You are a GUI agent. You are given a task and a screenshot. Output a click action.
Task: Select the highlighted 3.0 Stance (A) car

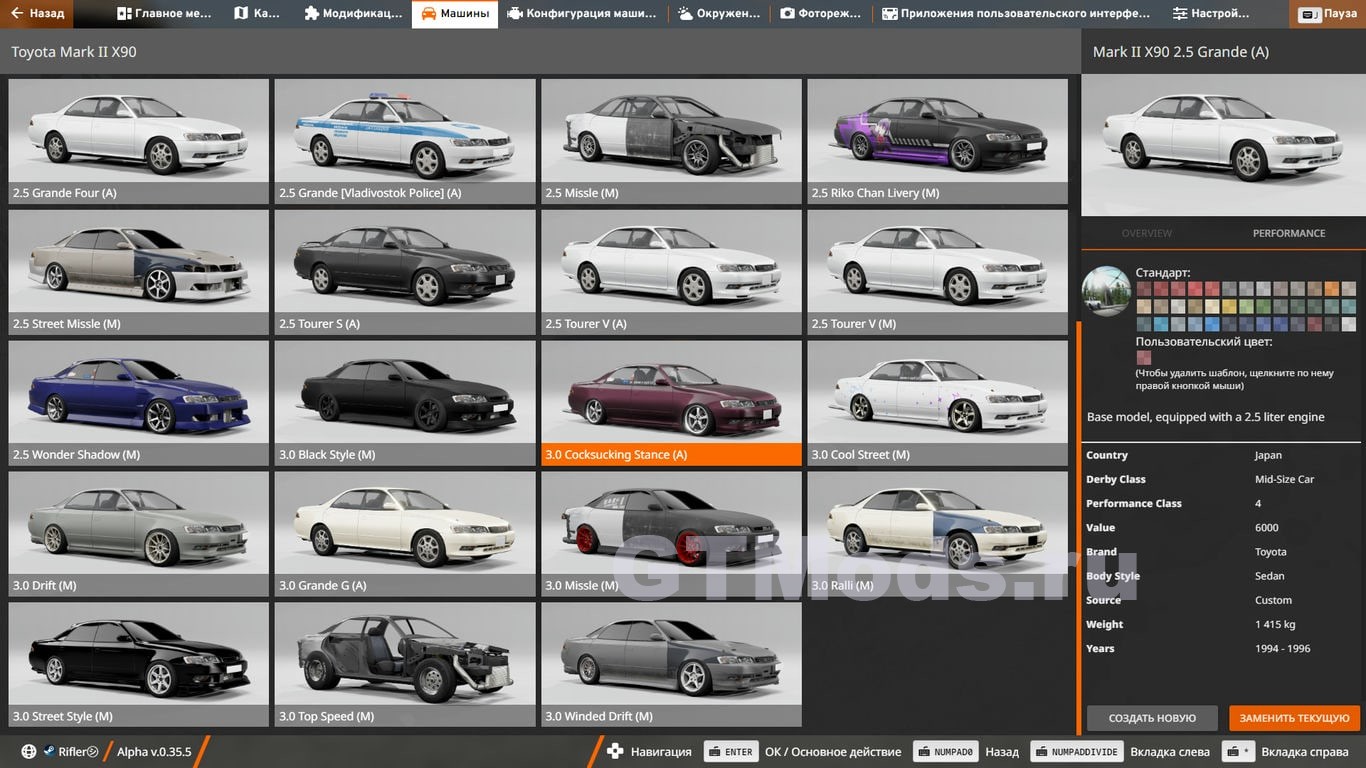pyautogui.click(x=671, y=403)
